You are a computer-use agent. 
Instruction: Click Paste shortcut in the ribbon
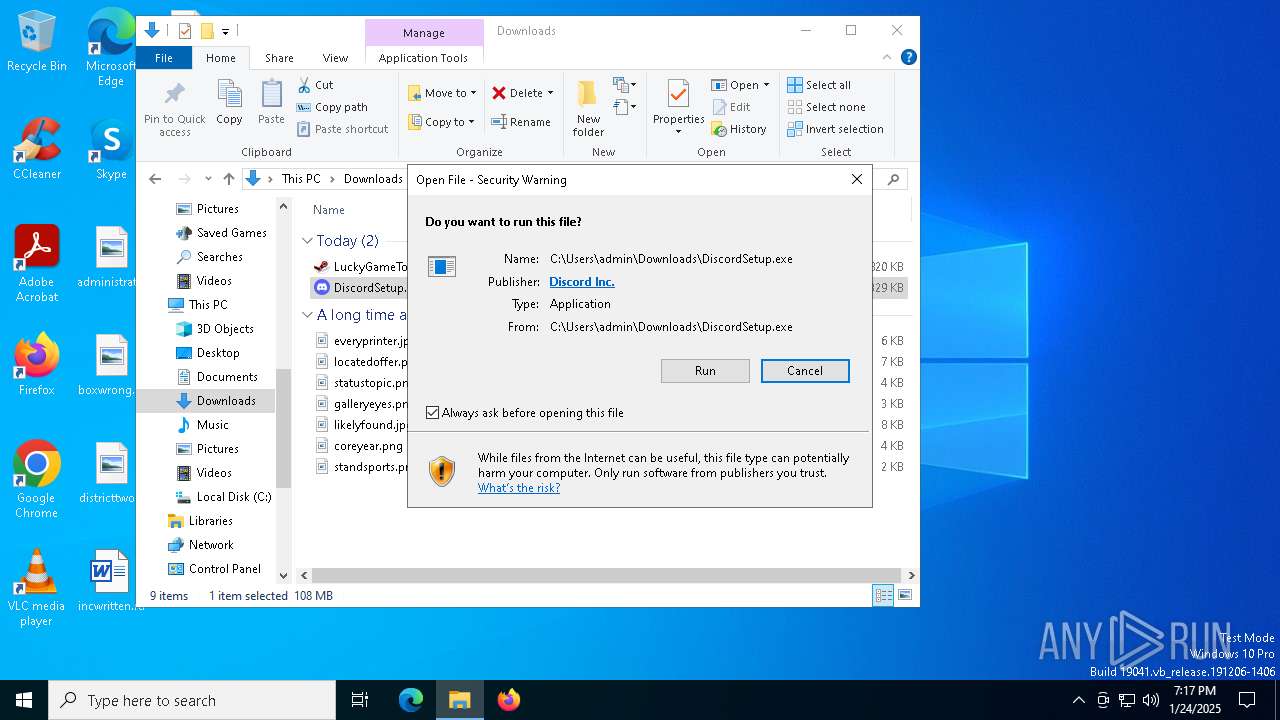[x=342, y=129]
